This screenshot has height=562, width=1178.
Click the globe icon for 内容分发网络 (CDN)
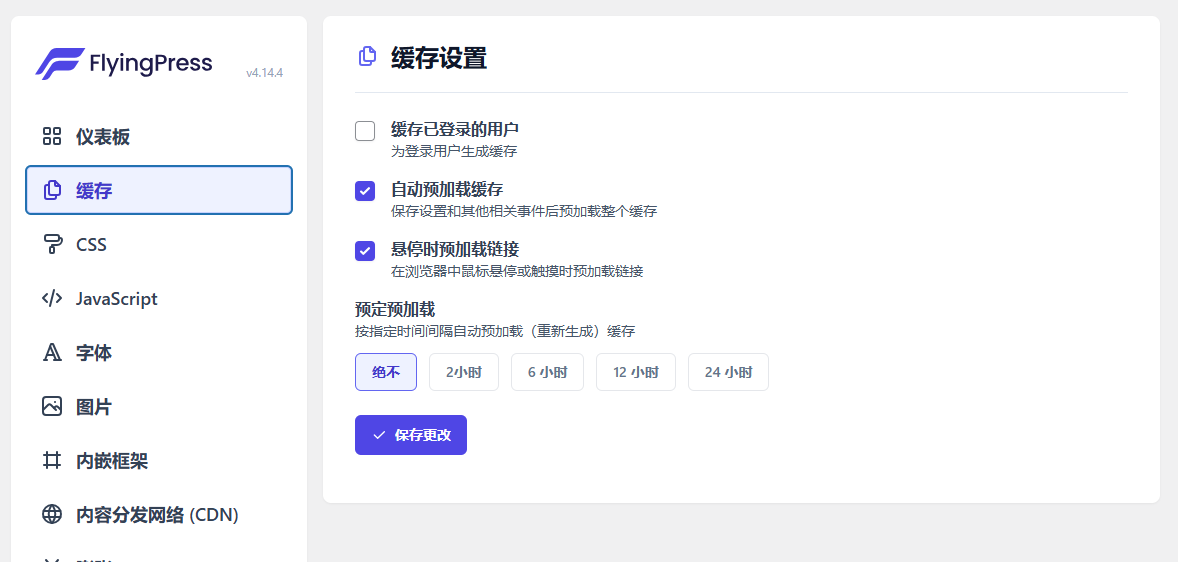[52, 515]
